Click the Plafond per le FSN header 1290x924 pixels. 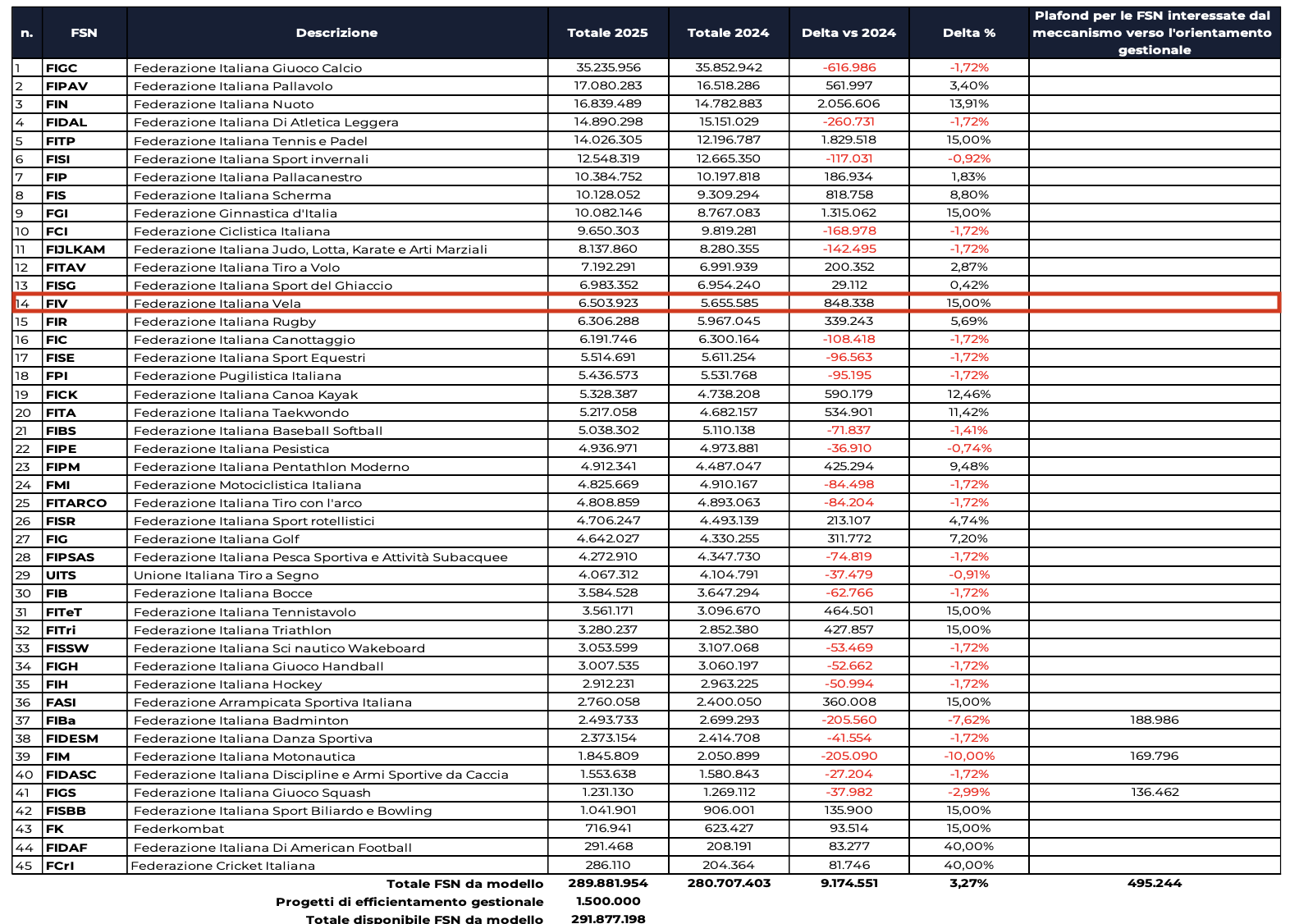[1153, 33]
